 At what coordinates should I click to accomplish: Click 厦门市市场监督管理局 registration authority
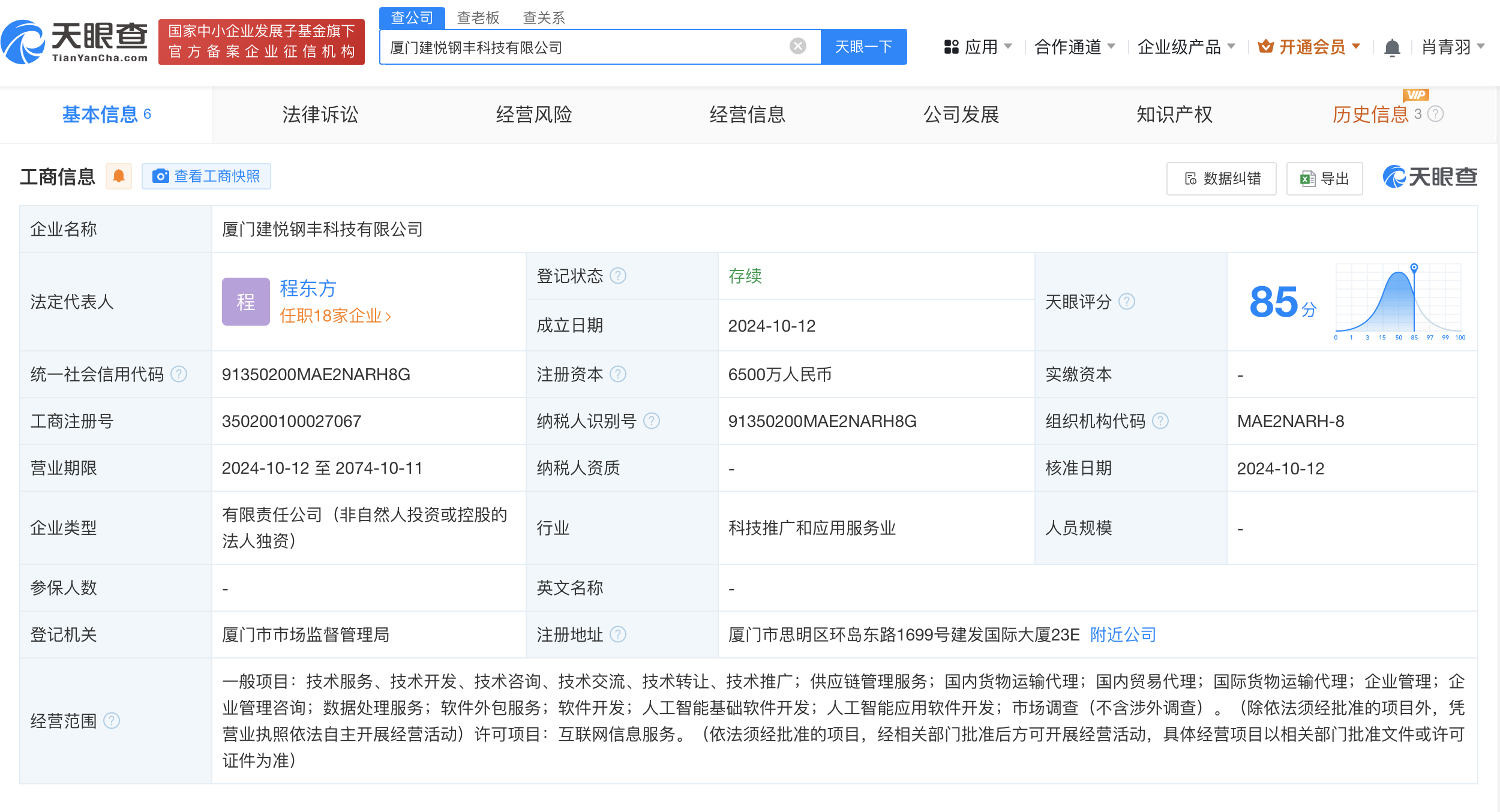pos(306,634)
